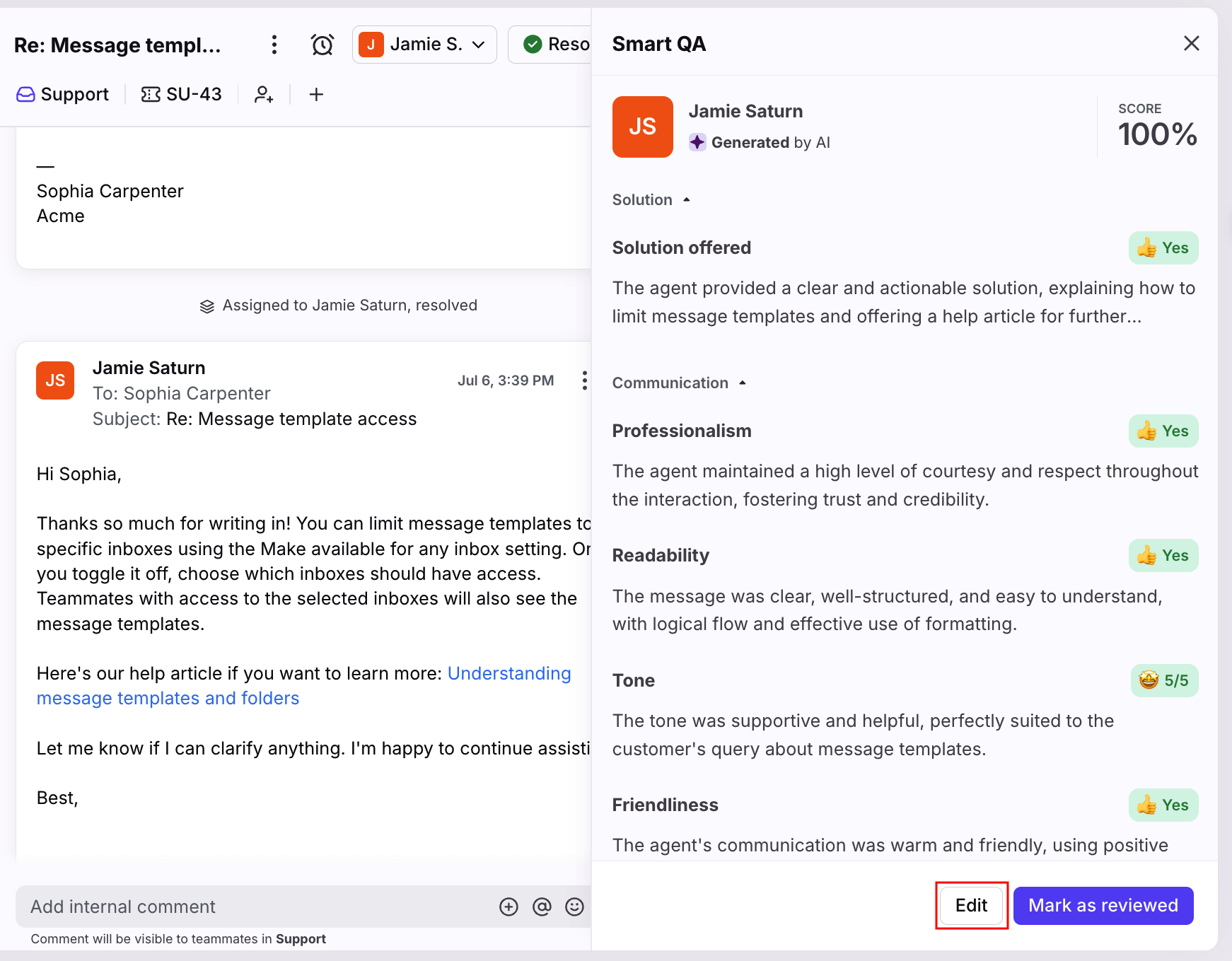Collapse the Solution section
This screenshot has width=1232, height=961.
[x=651, y=199]
